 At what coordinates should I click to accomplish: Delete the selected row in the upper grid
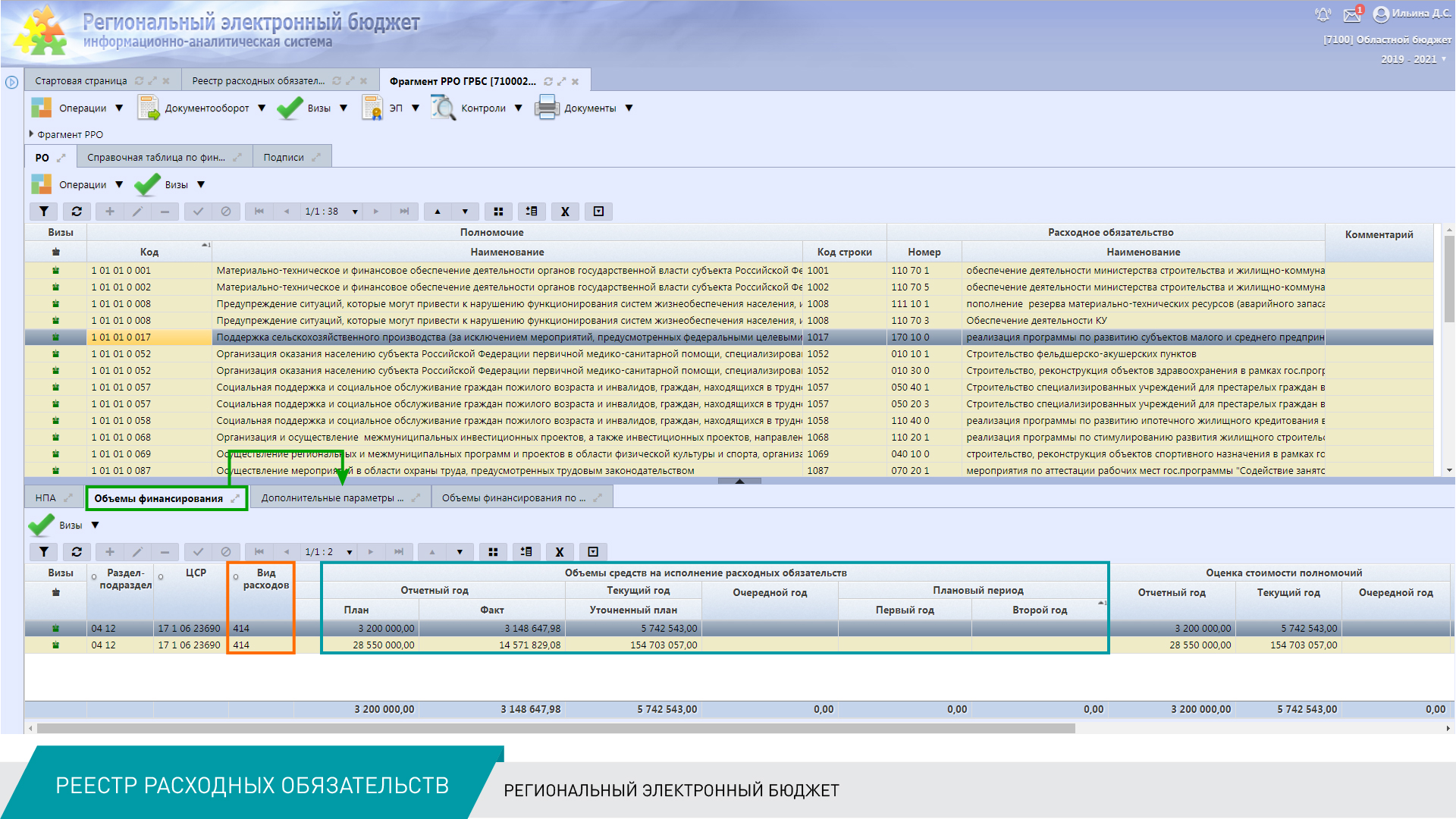click(165, 212)
